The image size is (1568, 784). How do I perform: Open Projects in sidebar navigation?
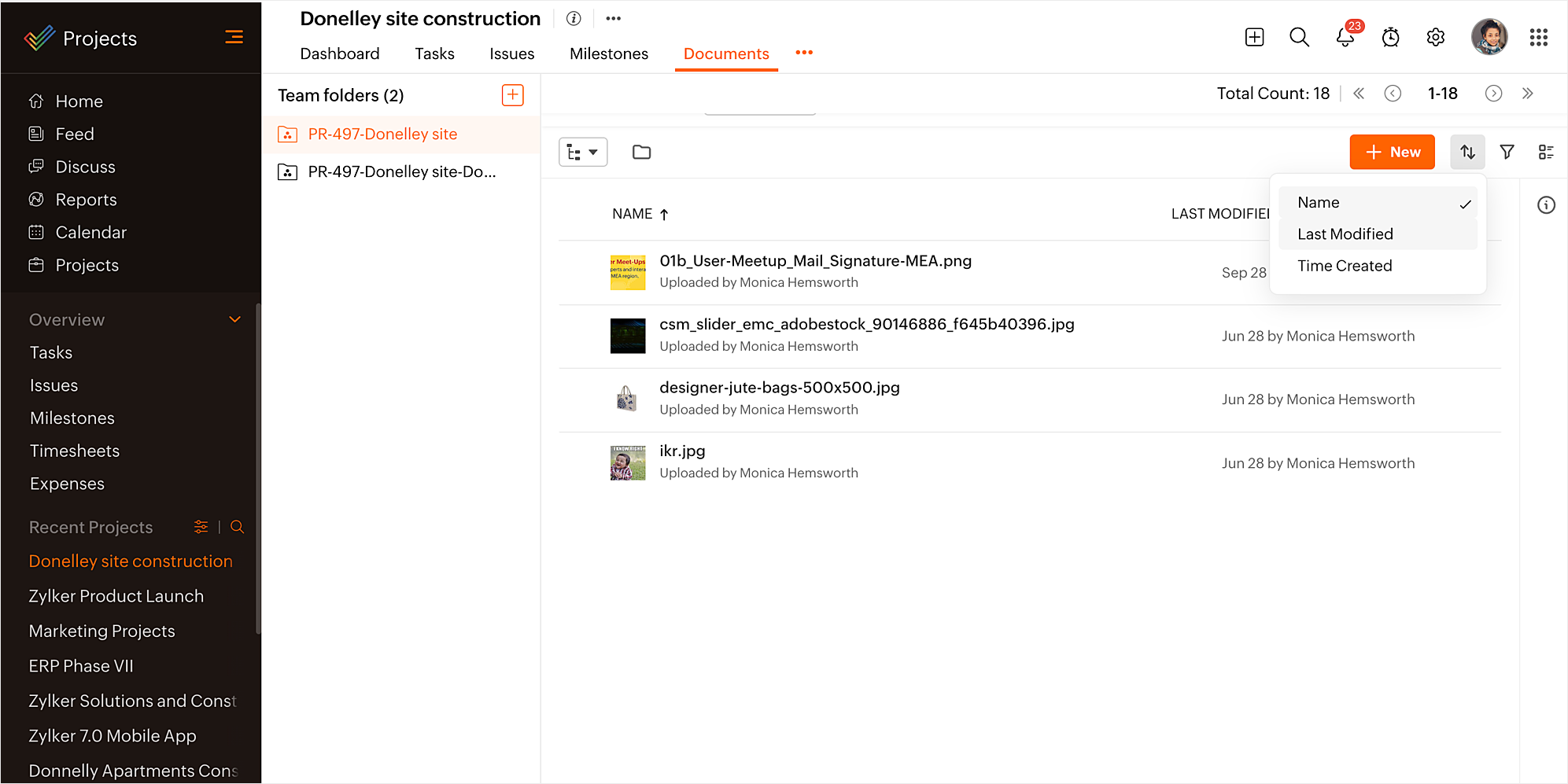(87, 266)
